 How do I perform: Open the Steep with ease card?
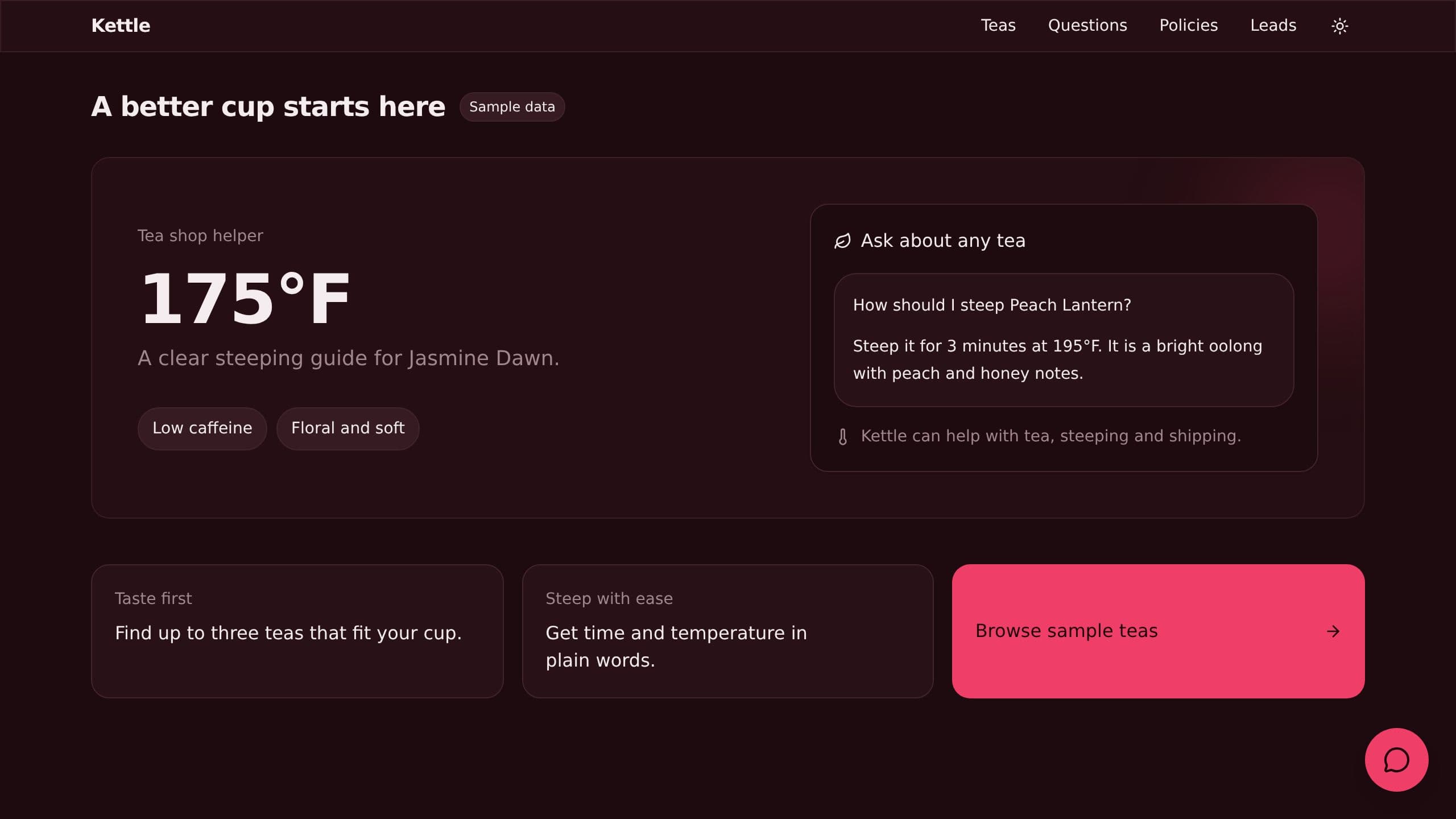coord(727,631)
